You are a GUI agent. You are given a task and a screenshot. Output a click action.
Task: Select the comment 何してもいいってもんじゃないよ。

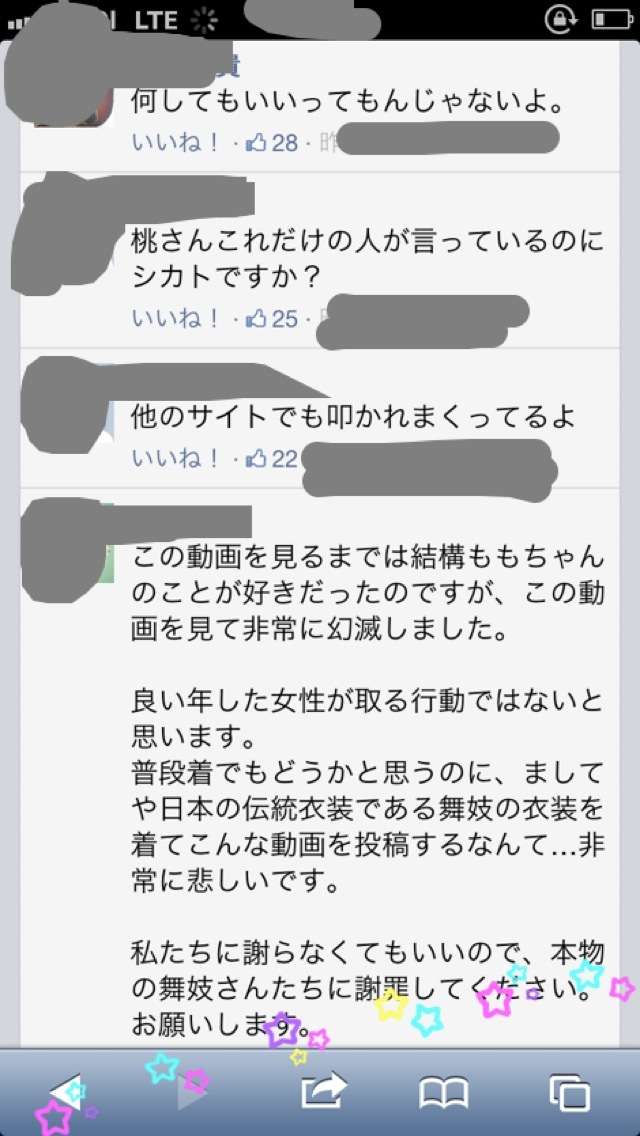pos(348,102)
